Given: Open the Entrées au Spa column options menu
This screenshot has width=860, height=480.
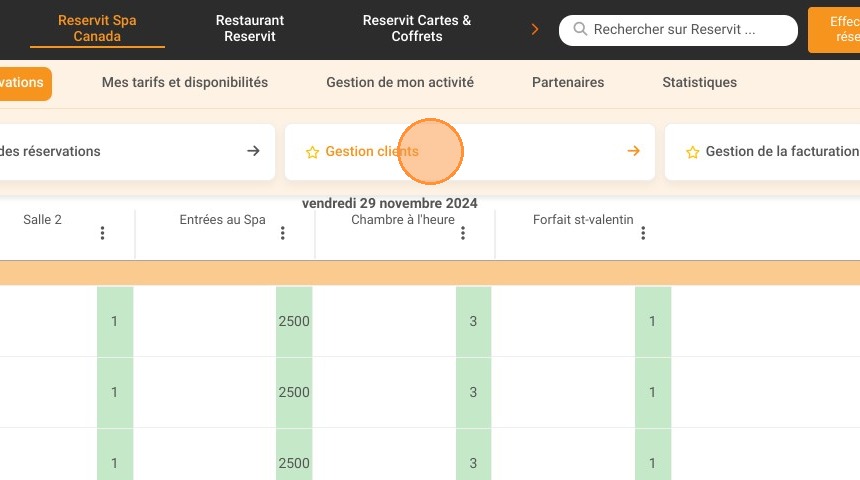Looking at the screenshot, I should (282, 233).
